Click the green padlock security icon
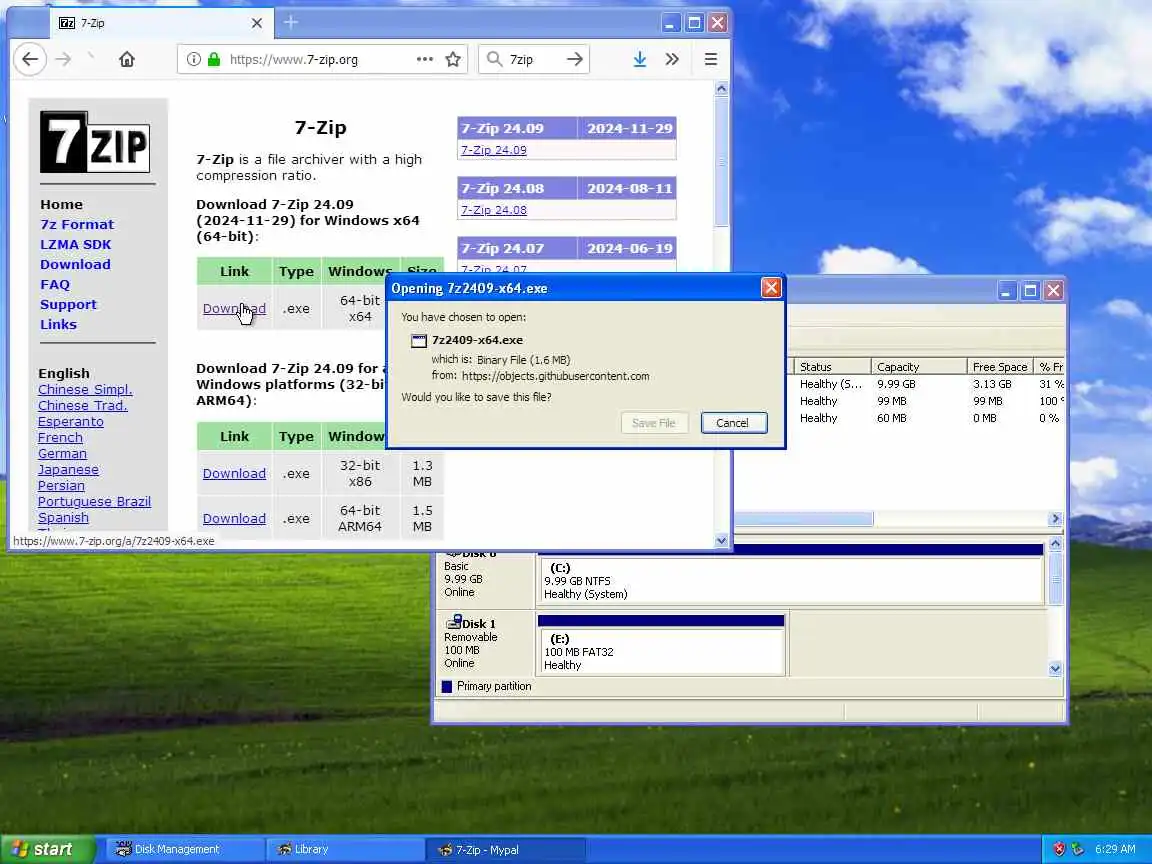Image resolution: width=1152 pixels, height=864 pixels. point(214,60)
